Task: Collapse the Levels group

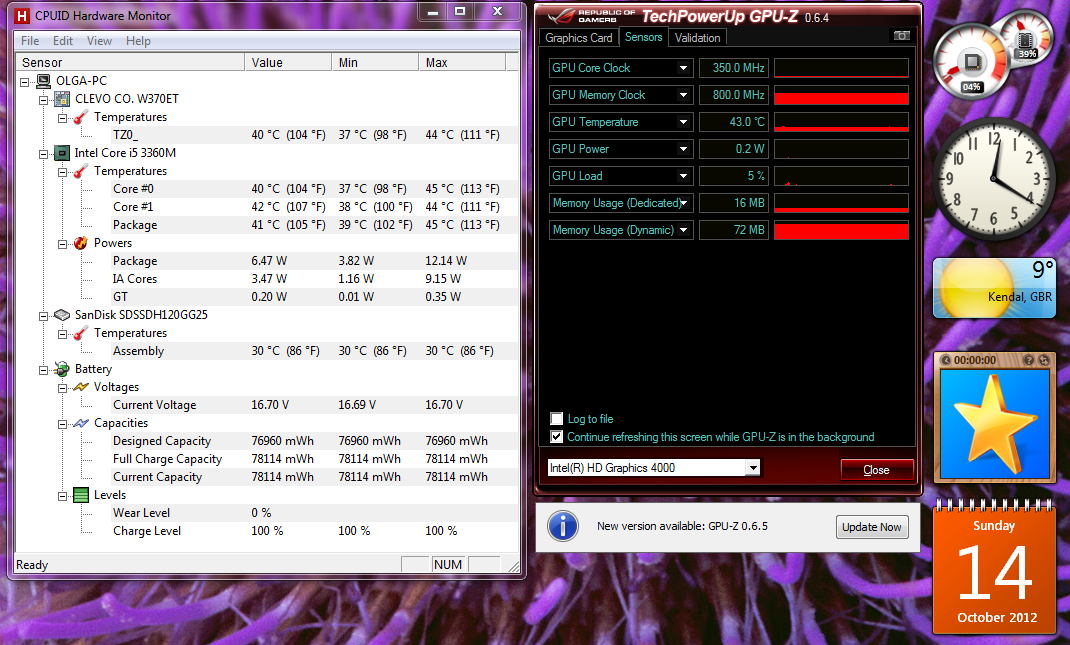Action: point(63,496)
